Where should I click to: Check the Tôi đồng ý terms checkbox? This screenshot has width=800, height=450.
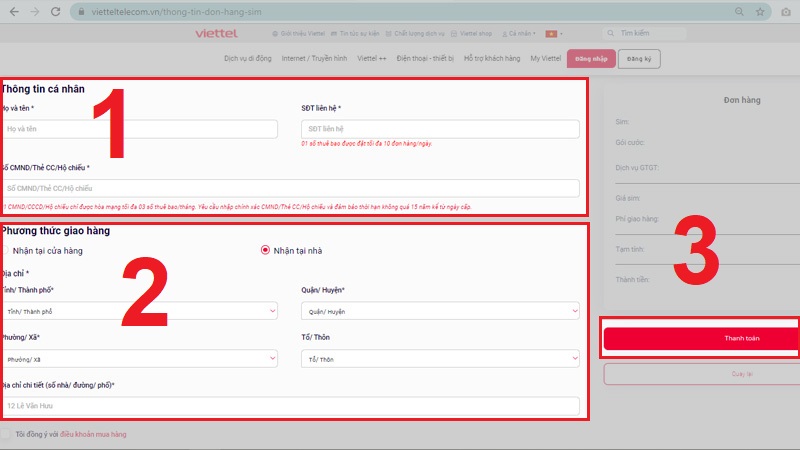[6, 434]
